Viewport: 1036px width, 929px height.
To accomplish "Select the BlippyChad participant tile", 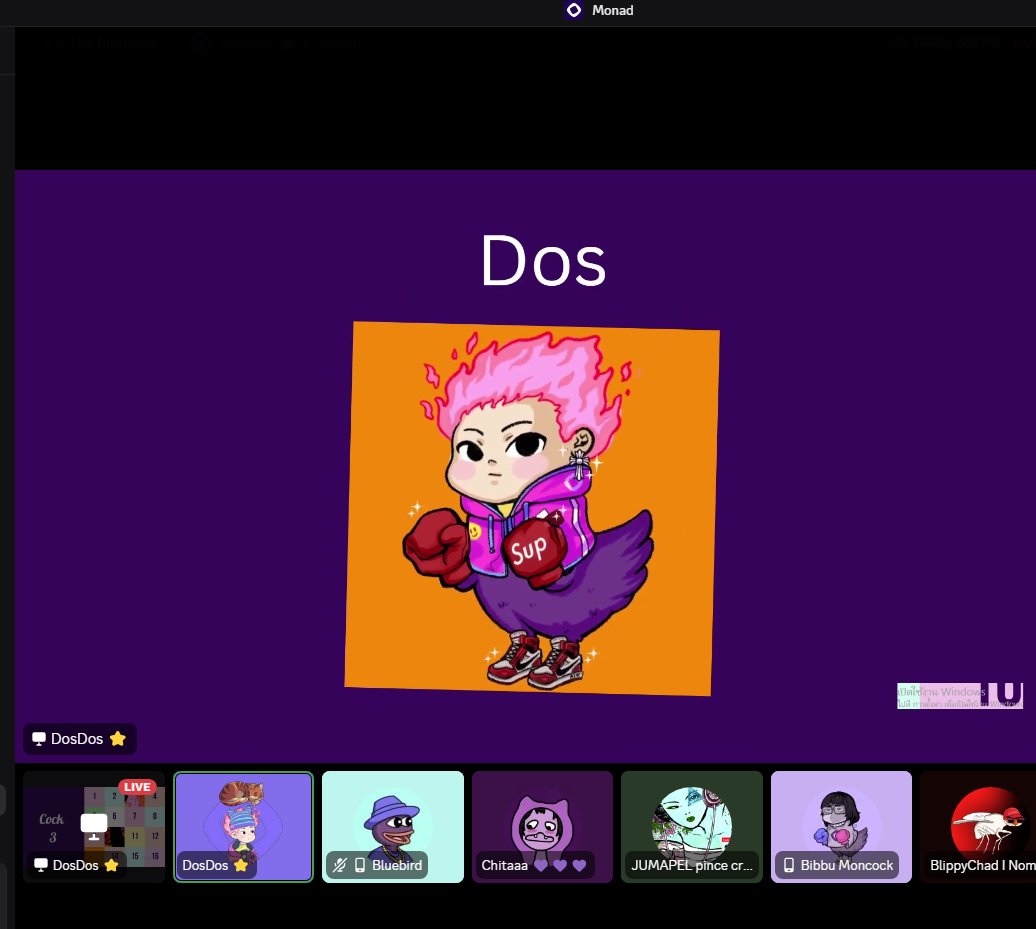I will [x=978, y=827].
